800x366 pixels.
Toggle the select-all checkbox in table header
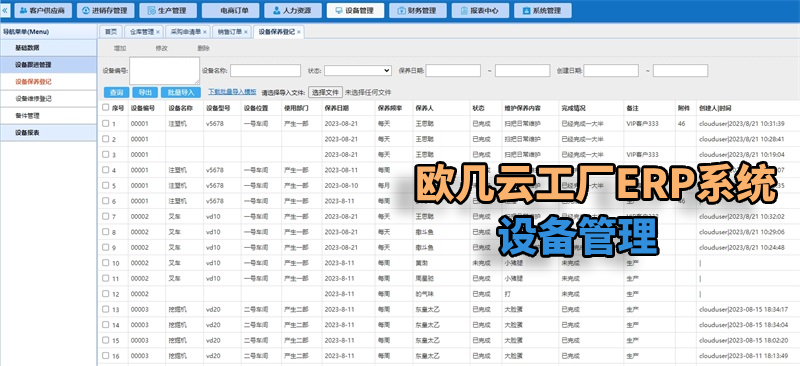click(x=106, y=108)
